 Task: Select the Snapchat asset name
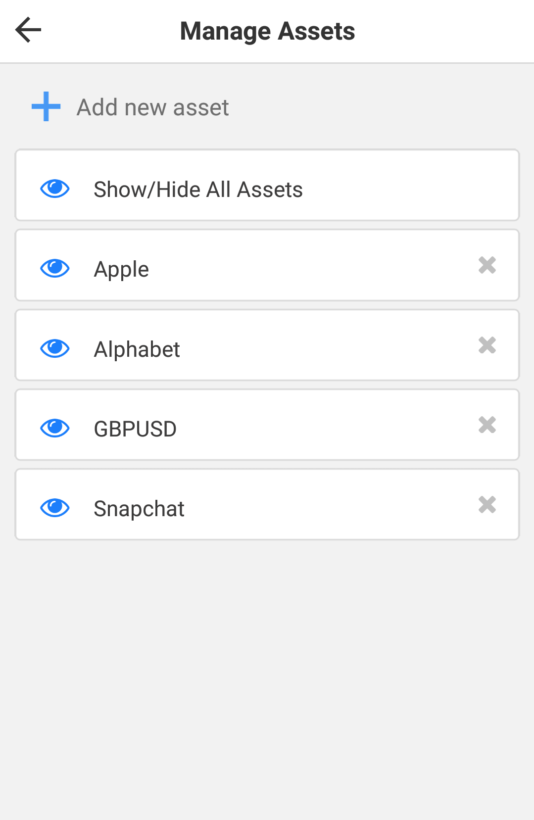[139, 509]
